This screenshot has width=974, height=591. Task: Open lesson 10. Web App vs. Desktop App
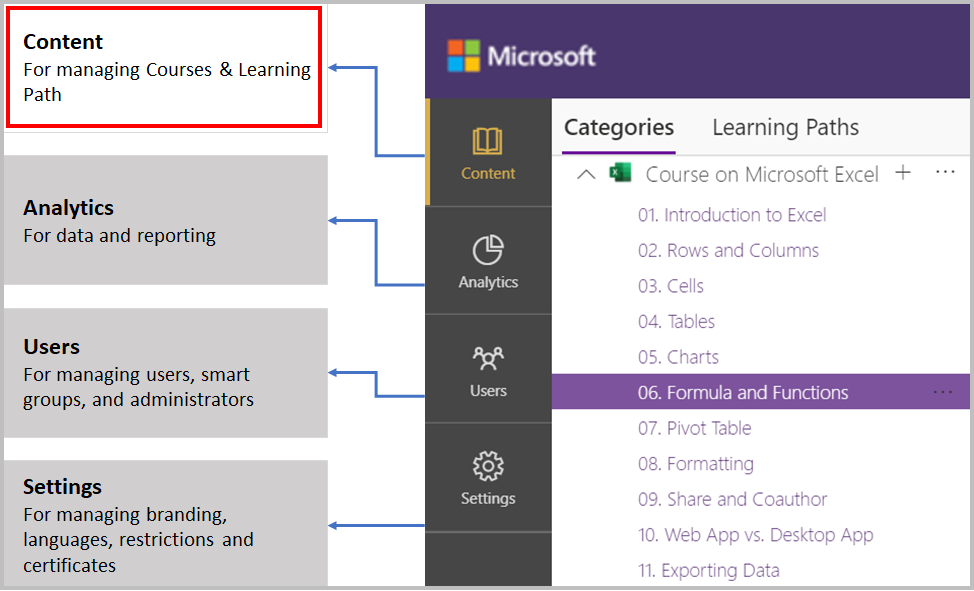tap(755, 535)
